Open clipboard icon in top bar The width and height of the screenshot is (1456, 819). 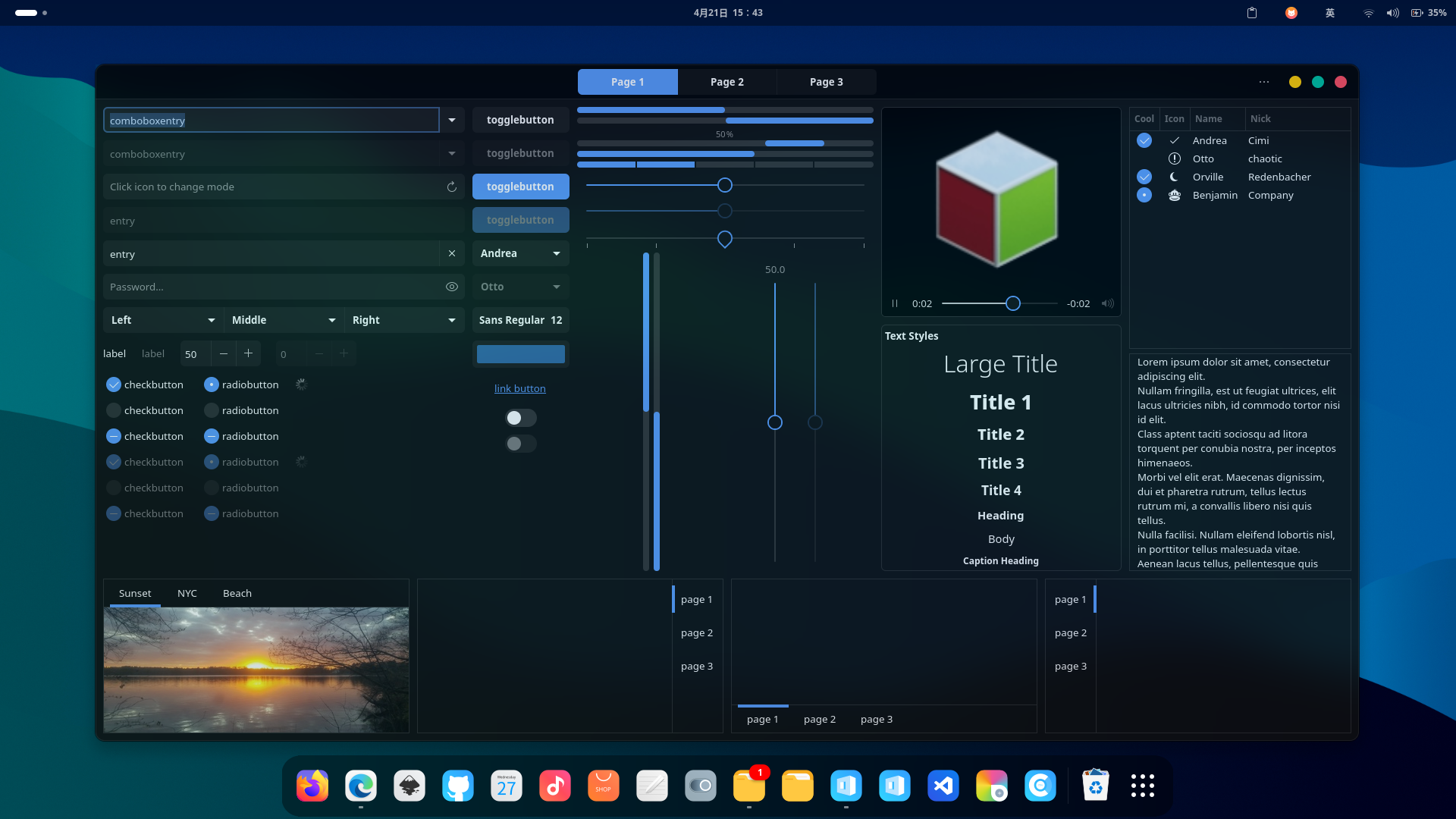click(1252, 13)
